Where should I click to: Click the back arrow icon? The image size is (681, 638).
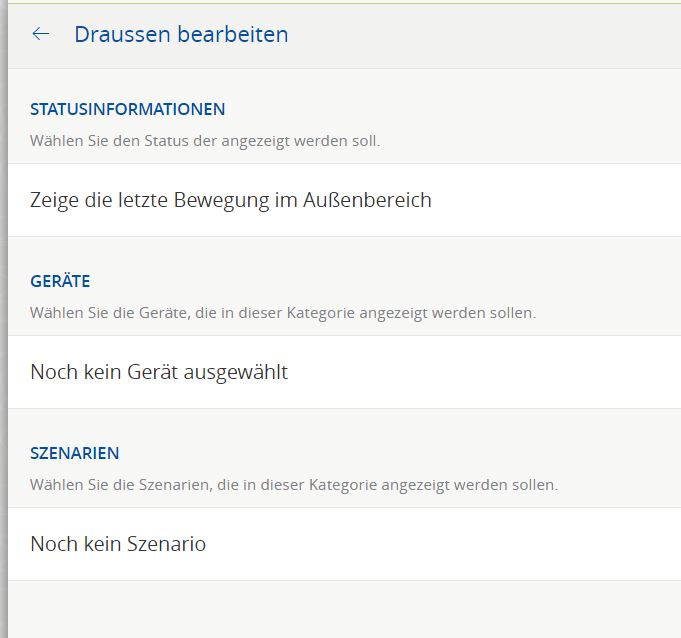(41, 34)
